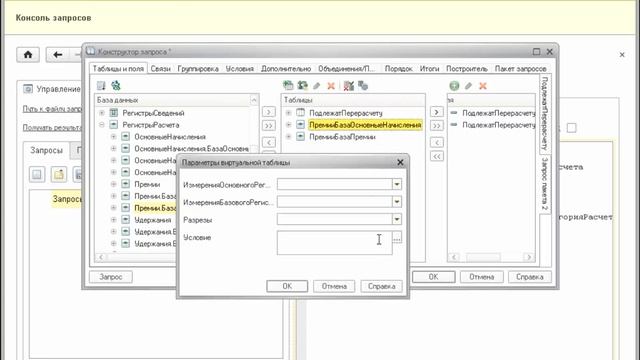
Task: Toggle checkbox in Консоль запросов window at right
Action: click(x=572, y=128)
